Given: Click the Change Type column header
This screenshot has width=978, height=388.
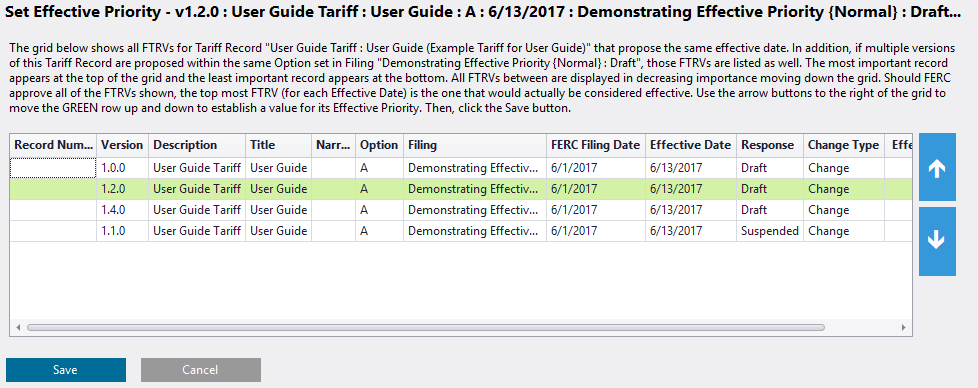Looking at the screenshot, I should [x=843, y=145].
